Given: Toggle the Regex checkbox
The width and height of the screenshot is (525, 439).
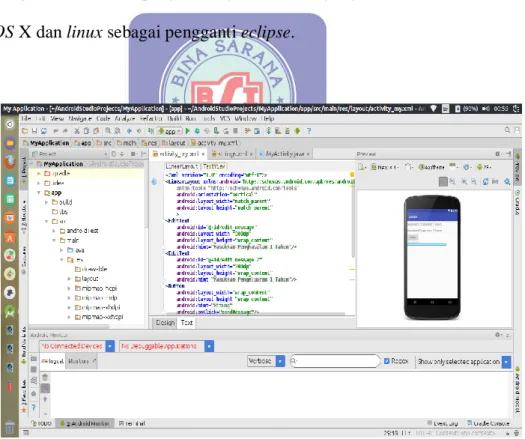Looking at the screenshot, I should click(x=387, y=361).
